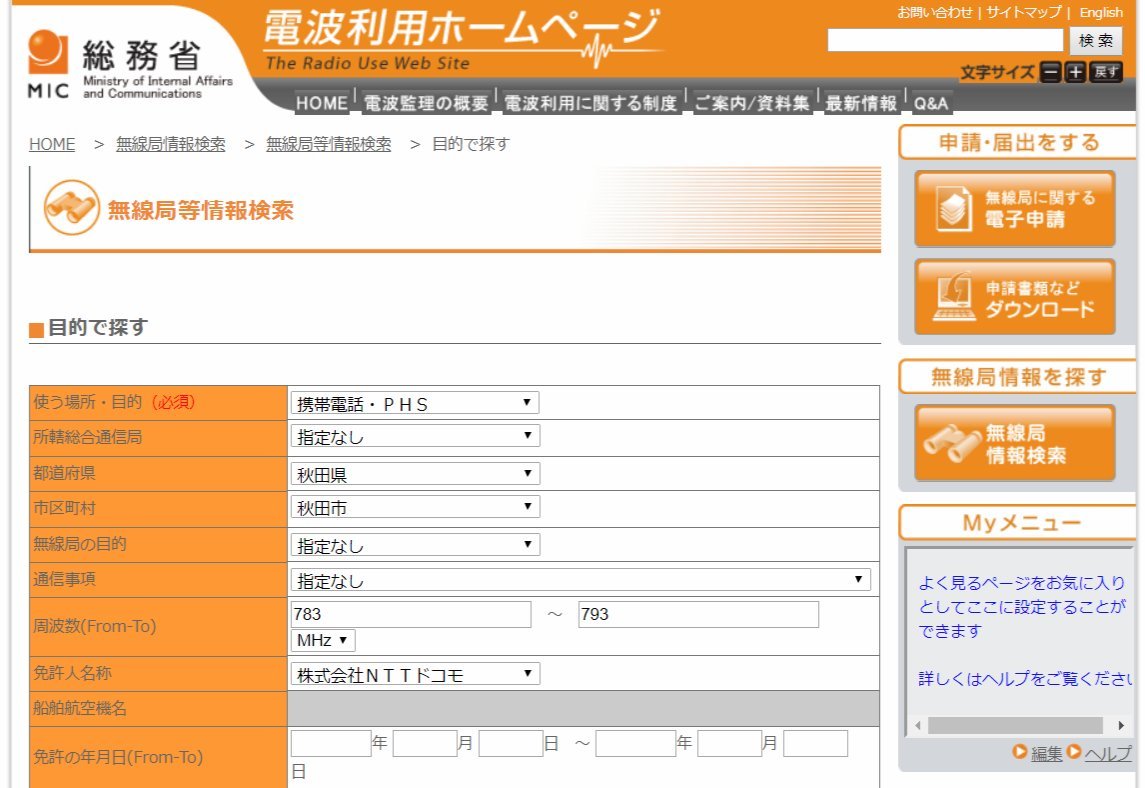1145x788 pixels.
Task: Change the MHz frequency unit selector
Action: (x=322, y=640)
